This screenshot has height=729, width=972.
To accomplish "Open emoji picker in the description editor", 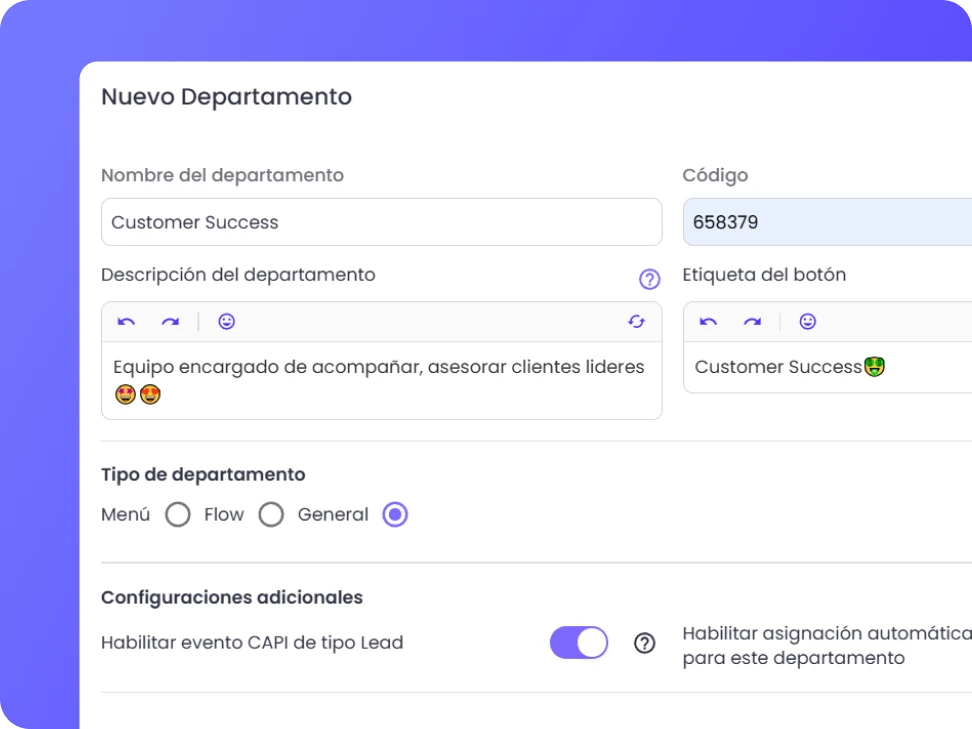I will [226, 321].
